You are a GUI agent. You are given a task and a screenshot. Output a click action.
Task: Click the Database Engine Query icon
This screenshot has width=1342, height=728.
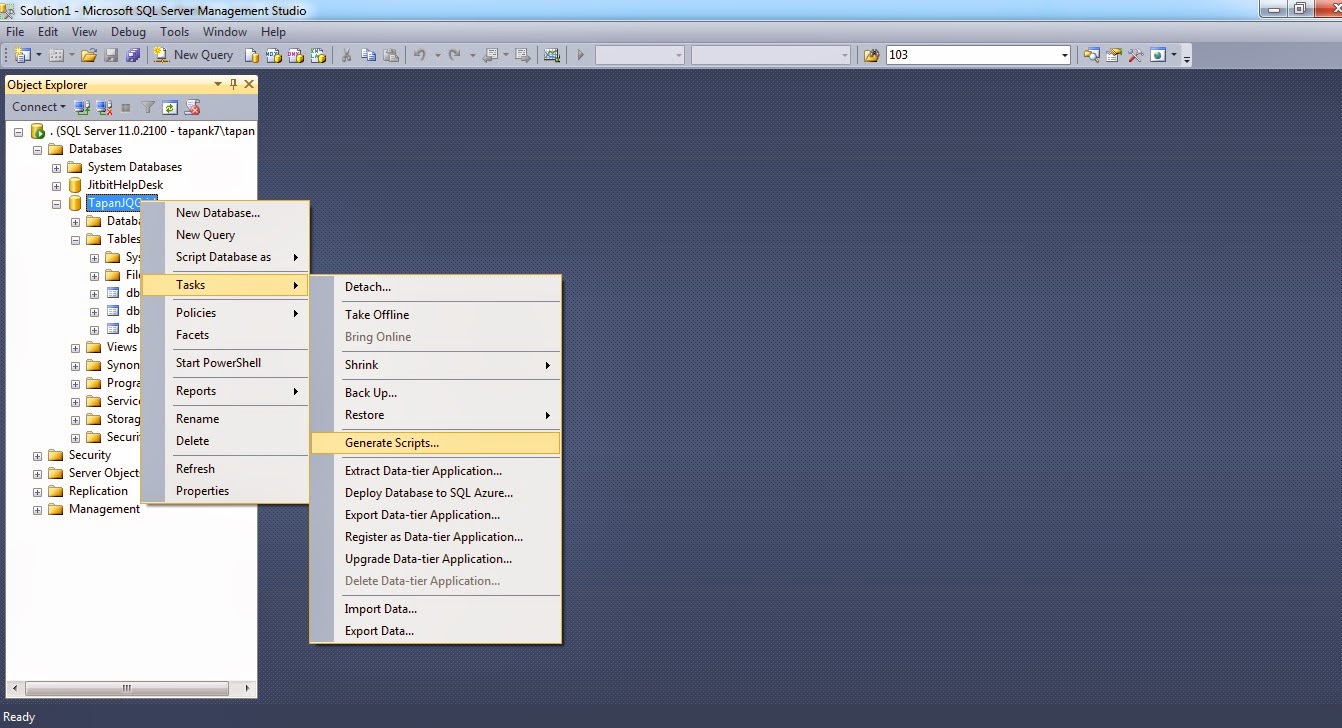click(x=253, y=55)
